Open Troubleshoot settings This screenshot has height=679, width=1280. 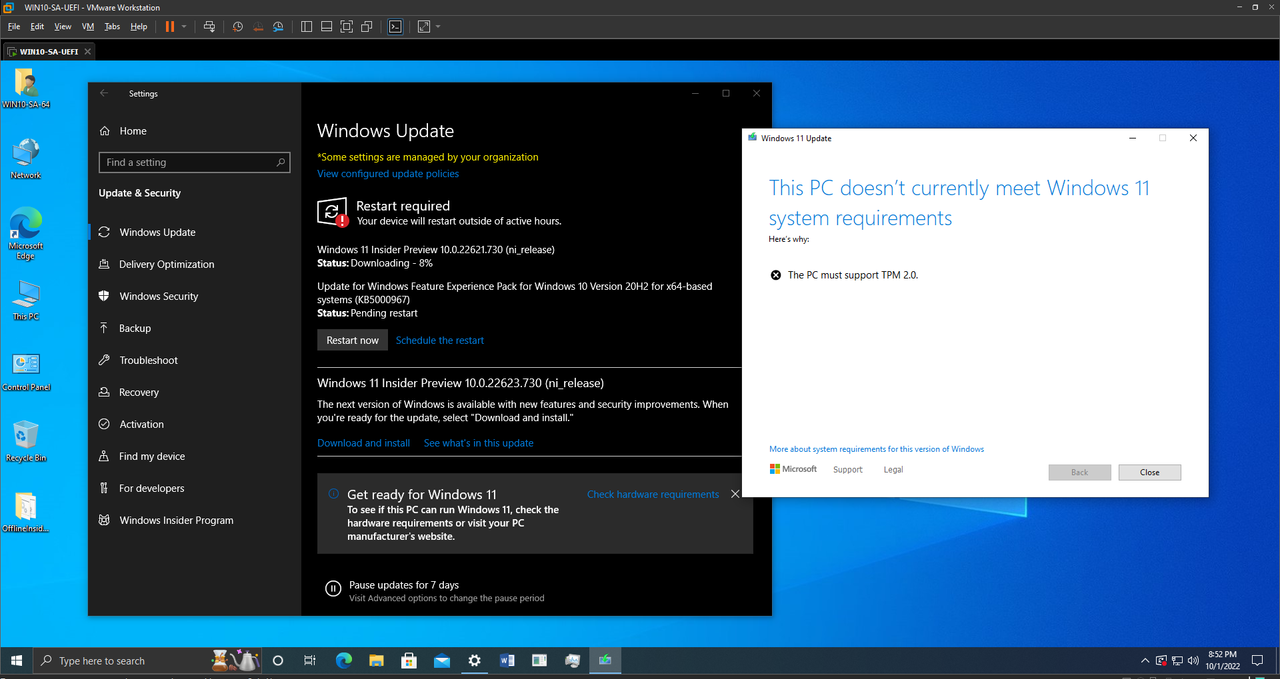148,360
